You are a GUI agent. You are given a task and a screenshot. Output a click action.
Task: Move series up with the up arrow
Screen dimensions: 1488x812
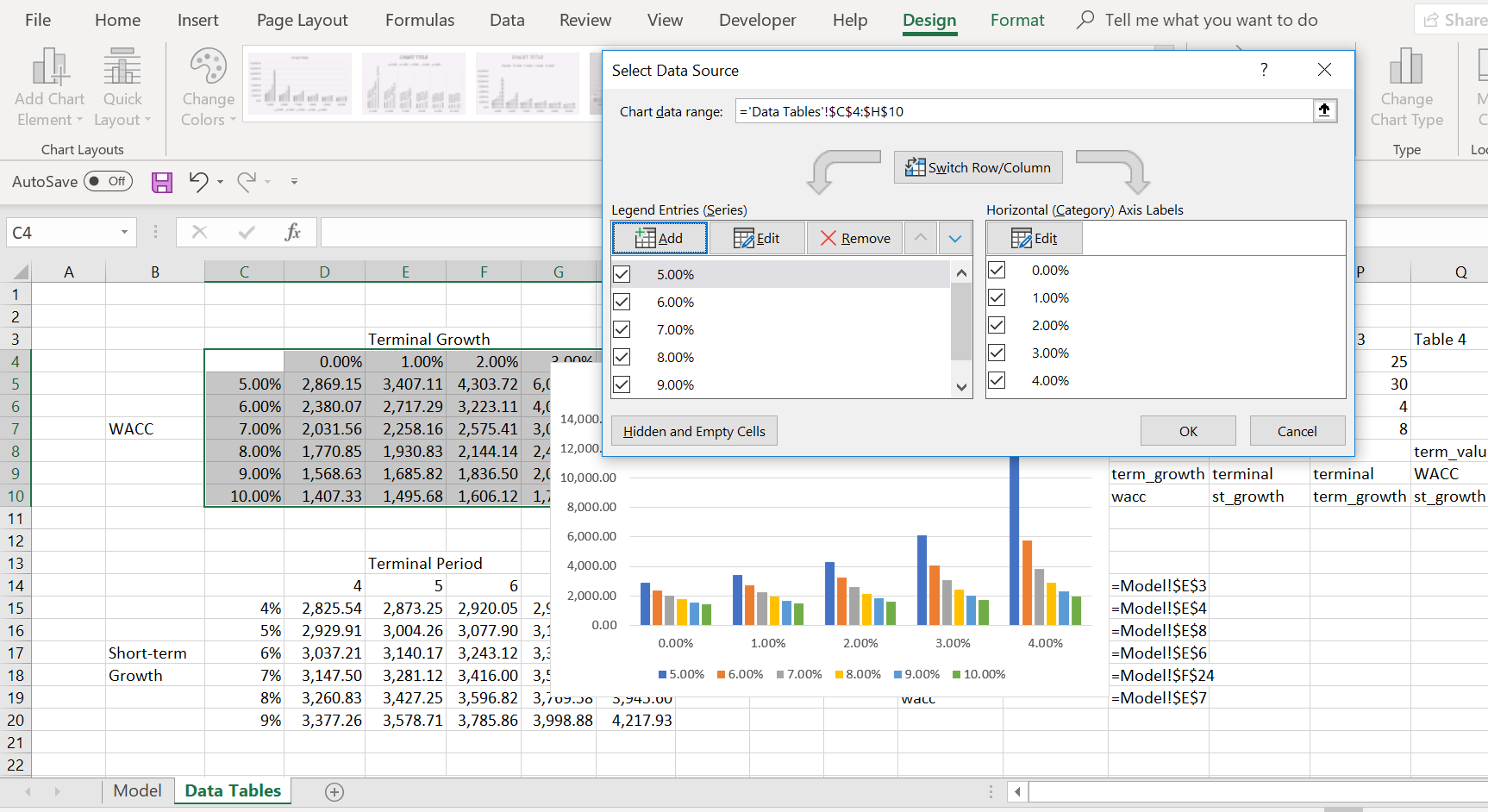pos(921,238)
